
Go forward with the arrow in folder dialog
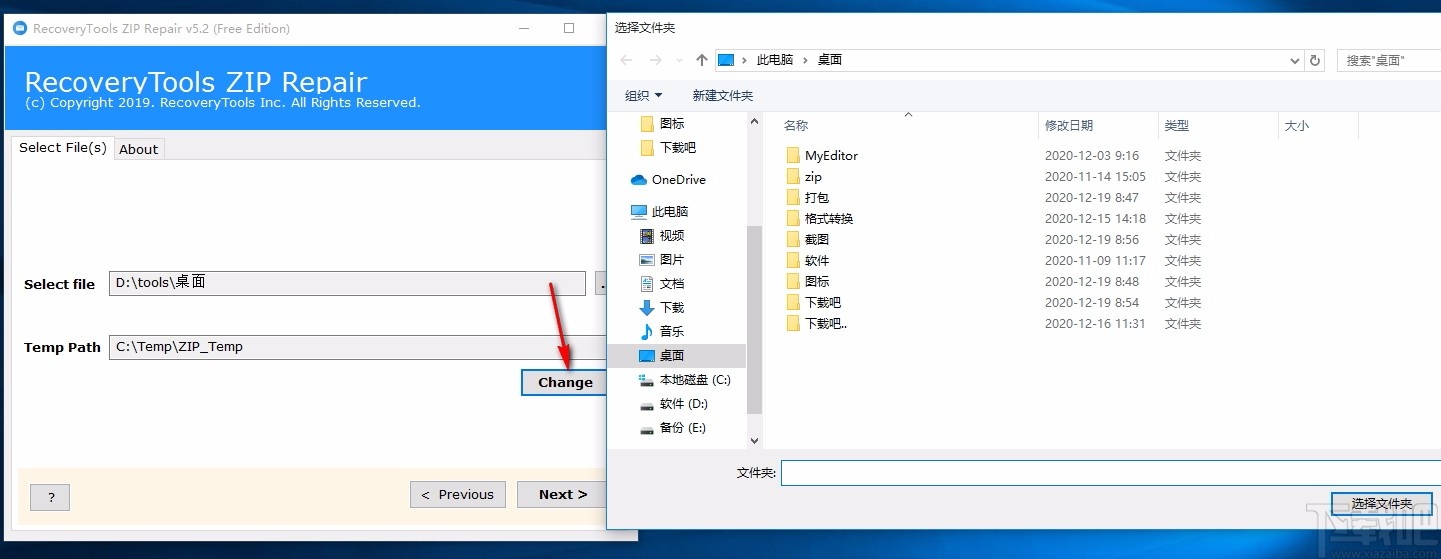(x=656, y=60)
